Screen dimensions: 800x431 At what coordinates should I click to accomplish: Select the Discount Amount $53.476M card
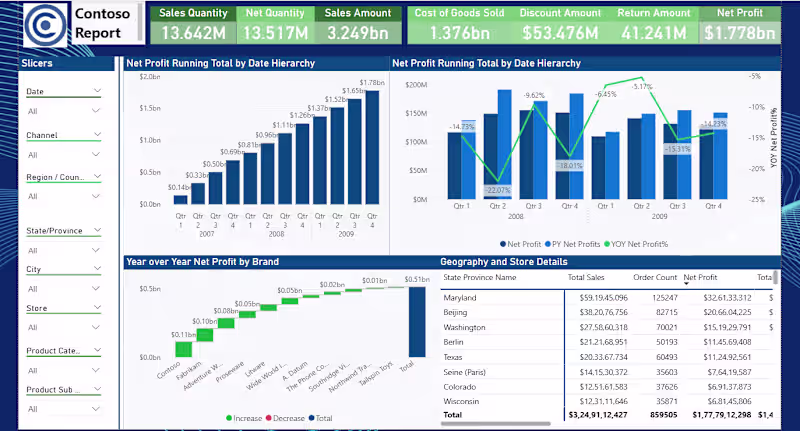(560, 24)
